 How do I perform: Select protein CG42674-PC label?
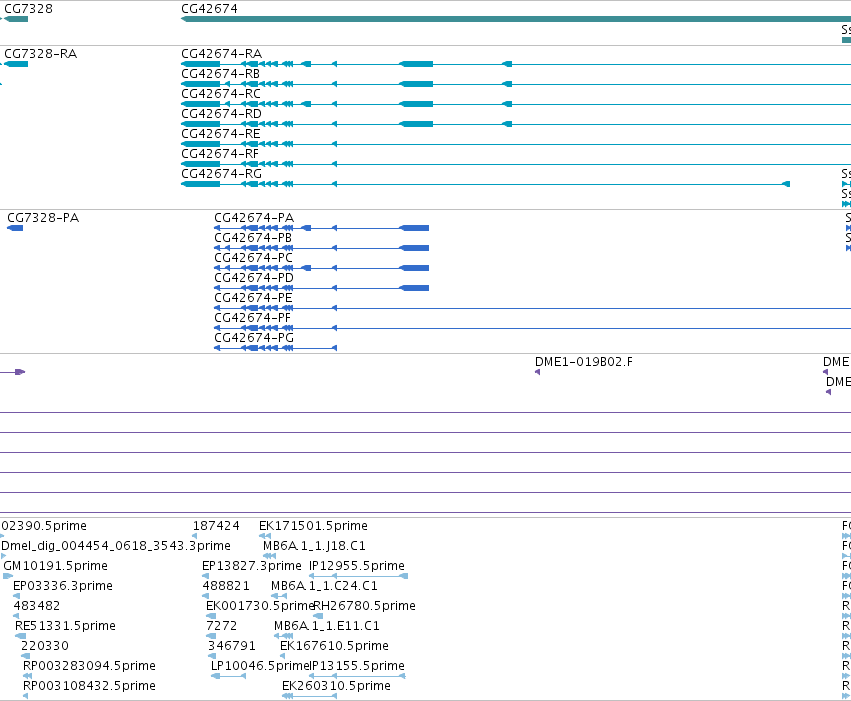click(x=253, y=258)
